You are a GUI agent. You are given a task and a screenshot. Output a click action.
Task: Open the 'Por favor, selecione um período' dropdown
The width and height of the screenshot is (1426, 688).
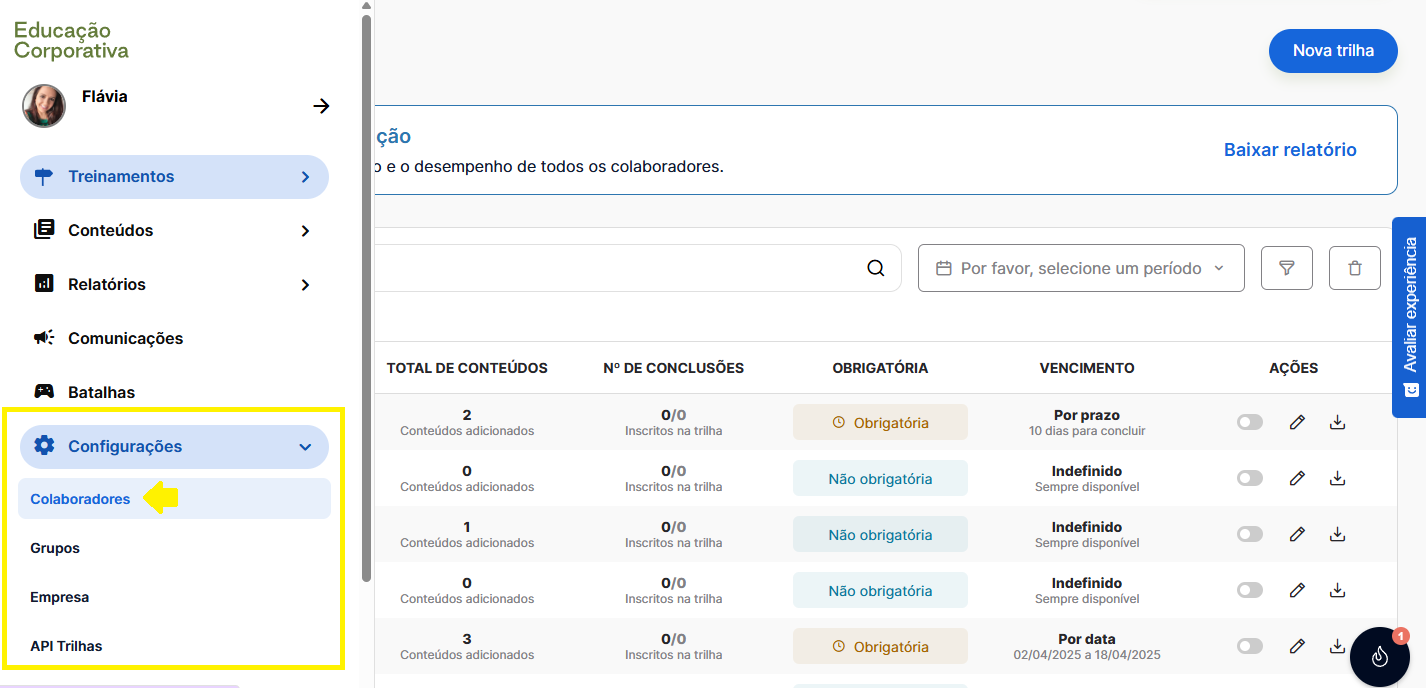(1081, 268)
